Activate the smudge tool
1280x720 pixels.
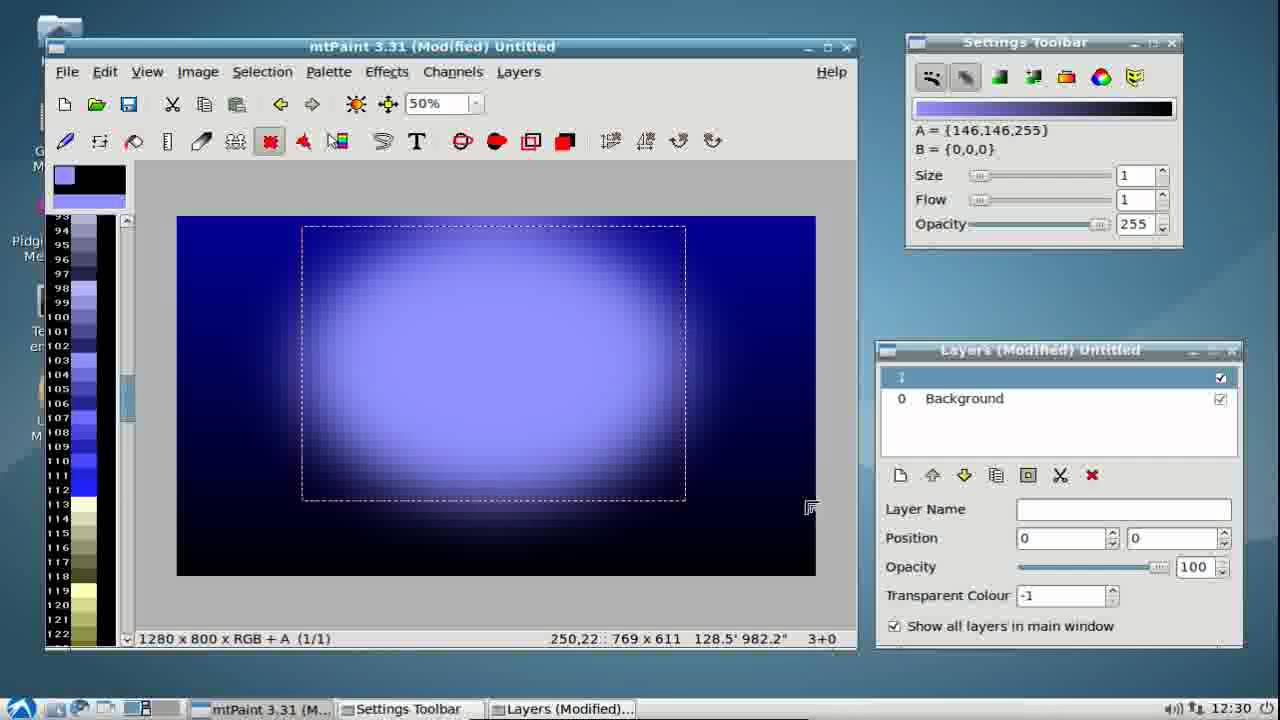201,141
